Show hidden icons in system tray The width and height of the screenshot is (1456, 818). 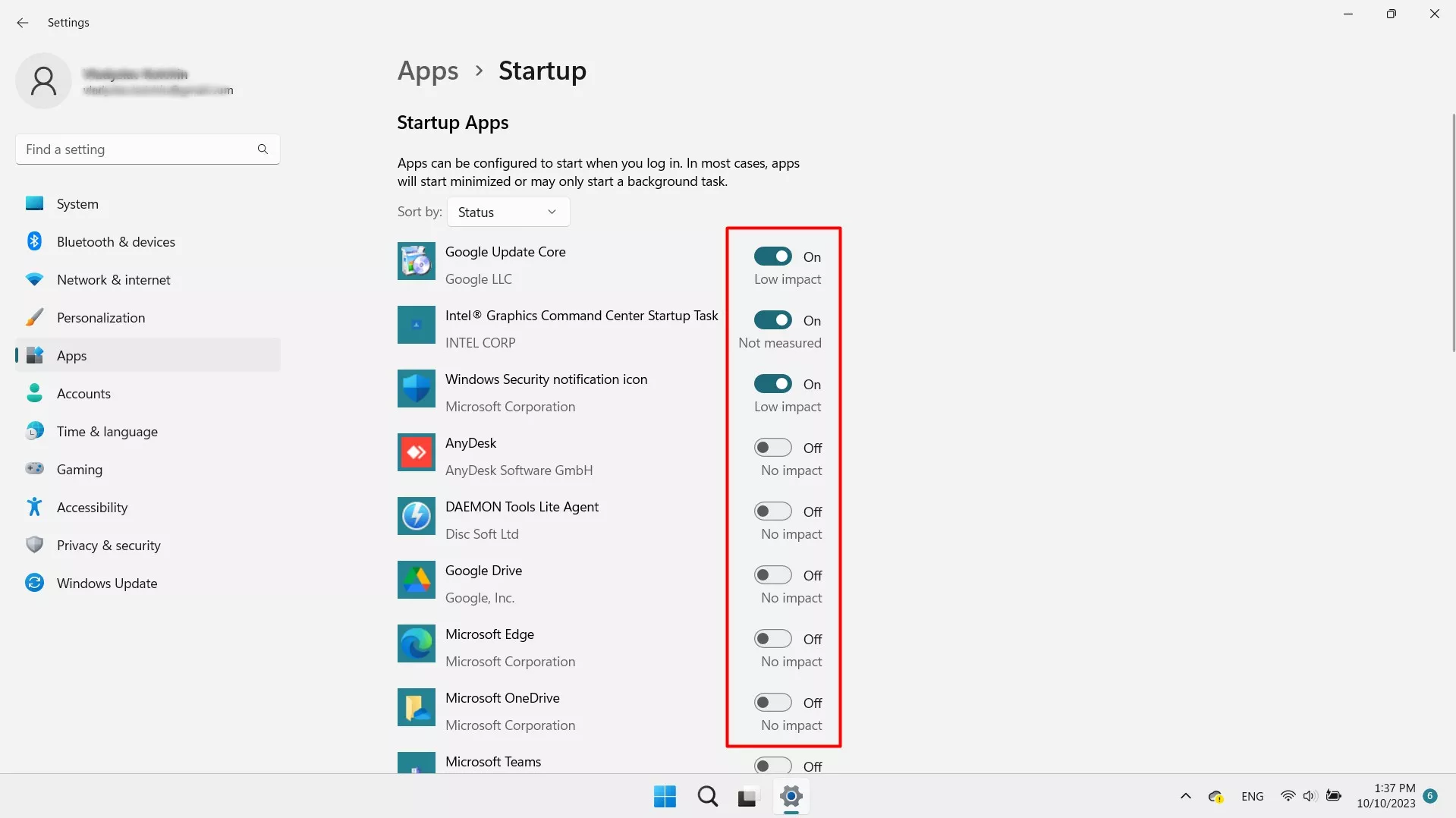pos(1185,797)
